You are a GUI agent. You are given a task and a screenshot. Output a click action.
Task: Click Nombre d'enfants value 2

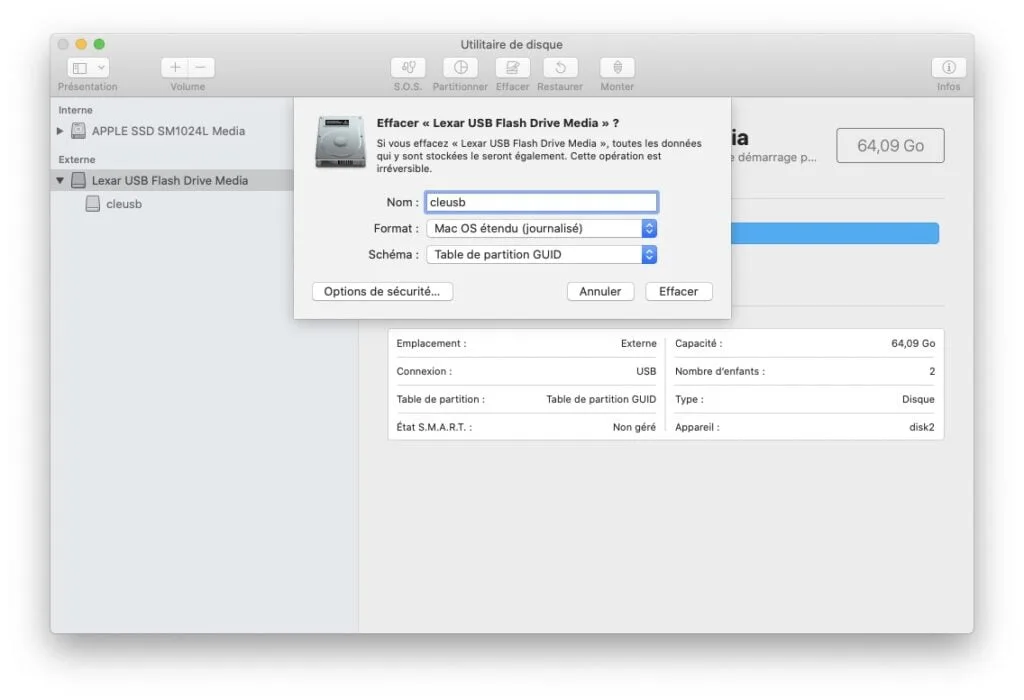click(x=932, y=372)
